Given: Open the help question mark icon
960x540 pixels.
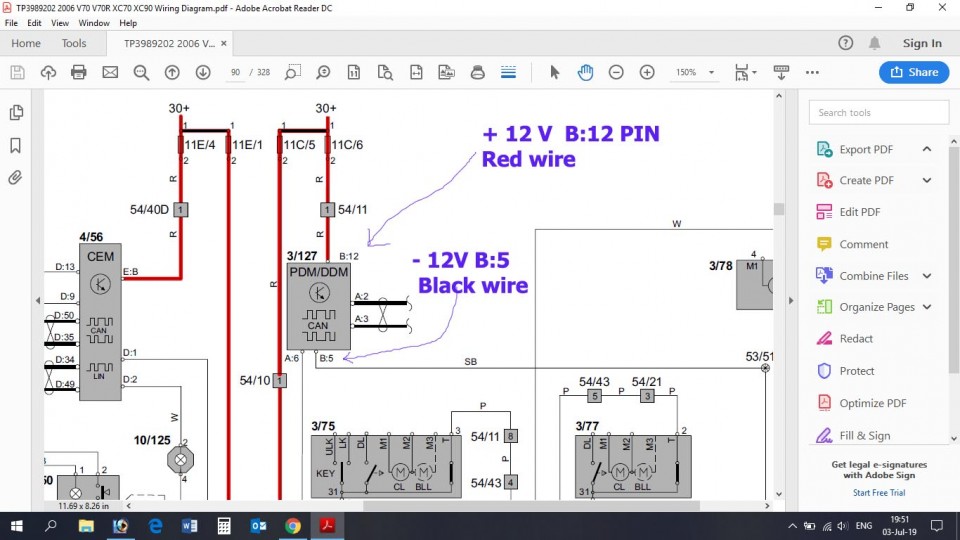Looking at the screenshot, I should [846, 43].
